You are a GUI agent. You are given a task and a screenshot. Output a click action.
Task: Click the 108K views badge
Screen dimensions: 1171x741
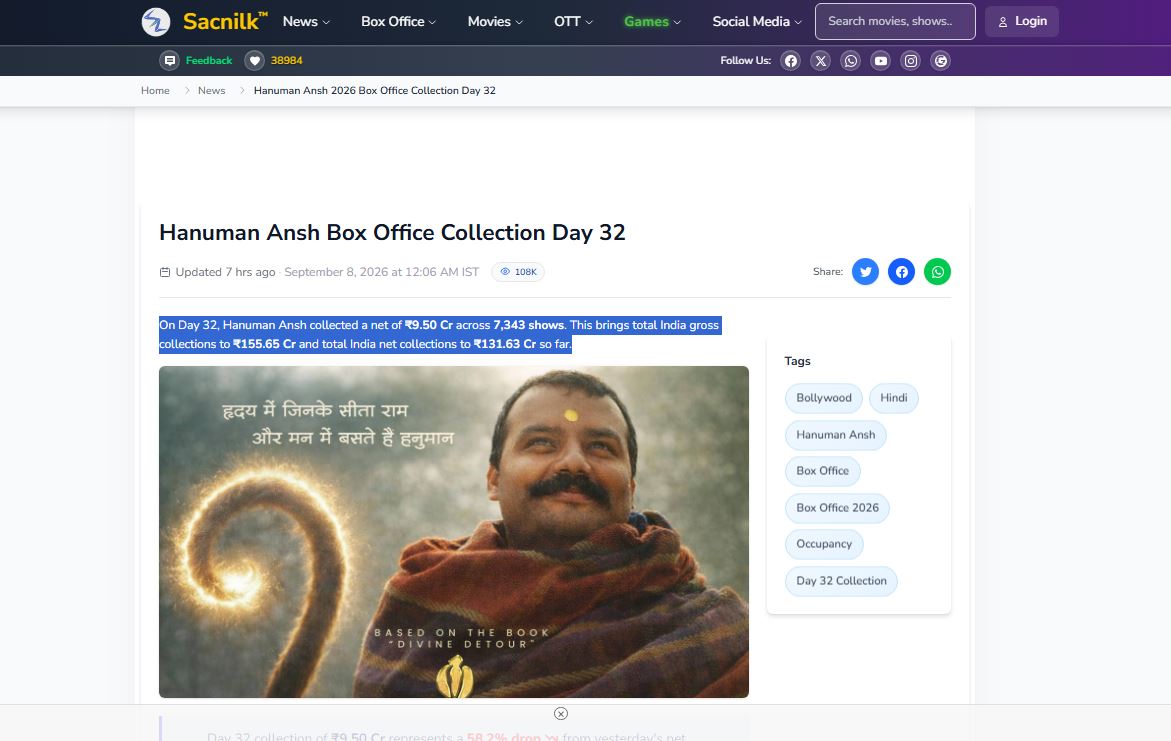[518, 272]
